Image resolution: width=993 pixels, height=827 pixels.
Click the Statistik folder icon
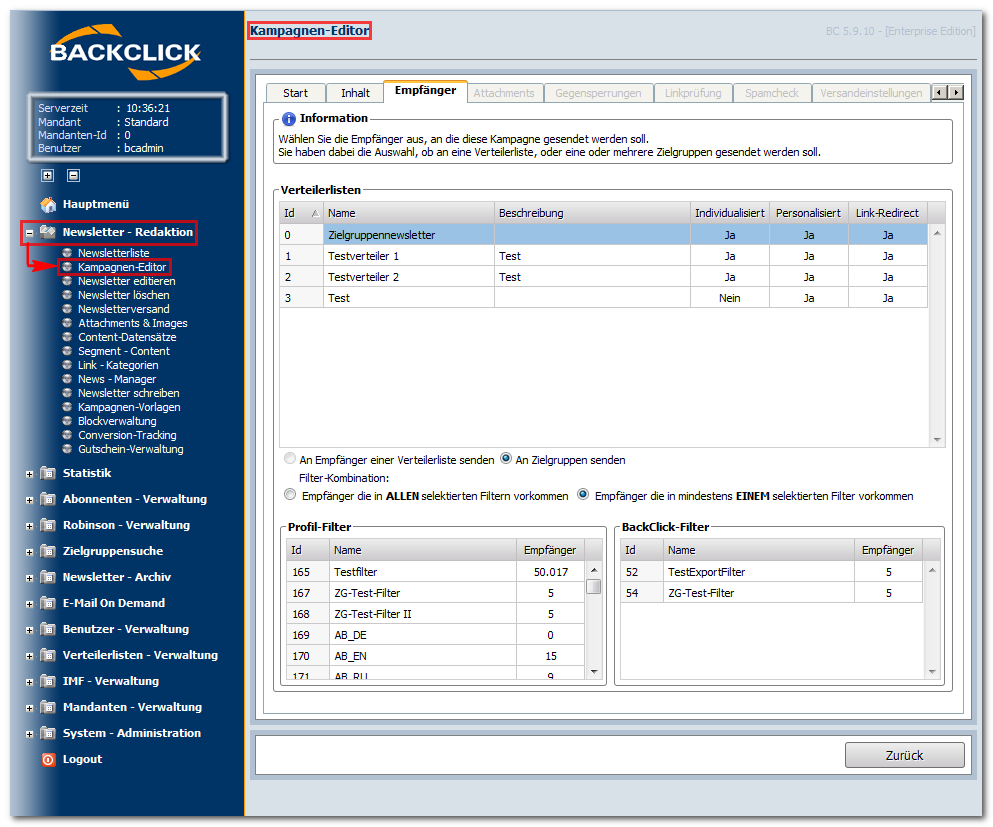point(48,473)
